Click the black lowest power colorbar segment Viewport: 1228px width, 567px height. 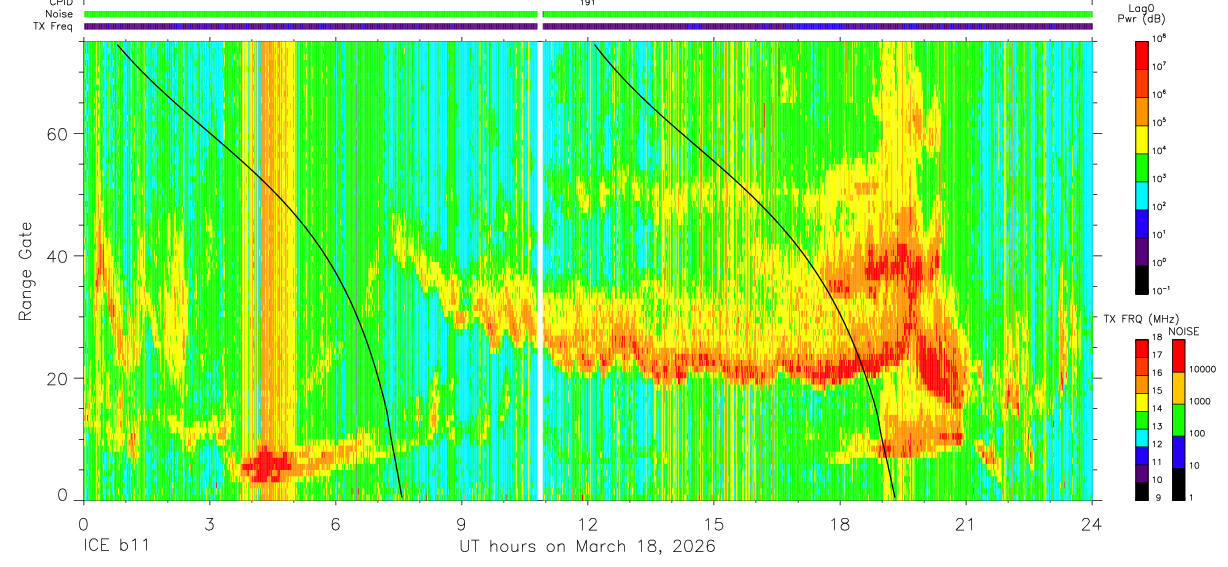point(1143,279)
